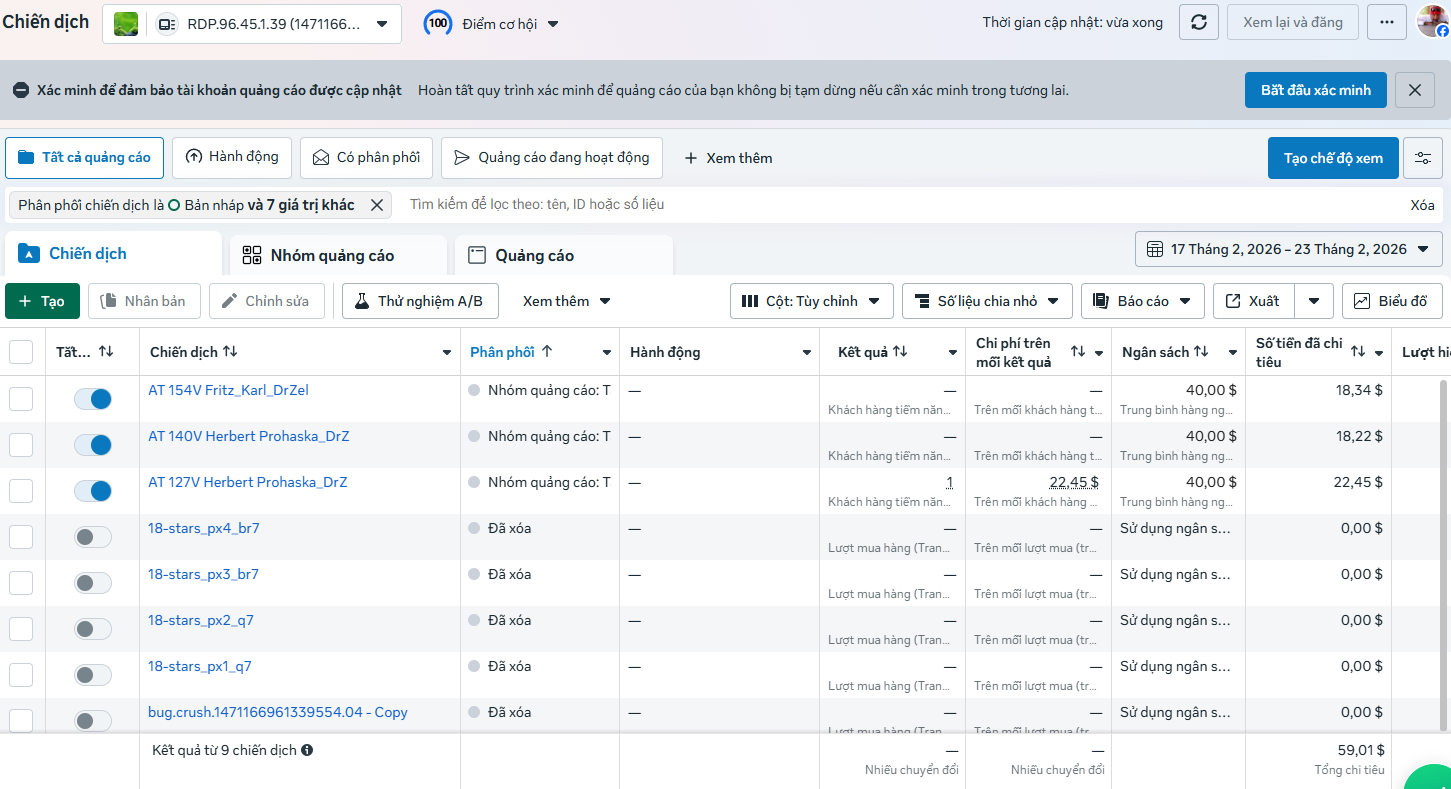Screen dimensions: 1451x789
Task: Toggle off AT 154V Fritz_Karl_DrZel campaign
Action: pos(93,399)
